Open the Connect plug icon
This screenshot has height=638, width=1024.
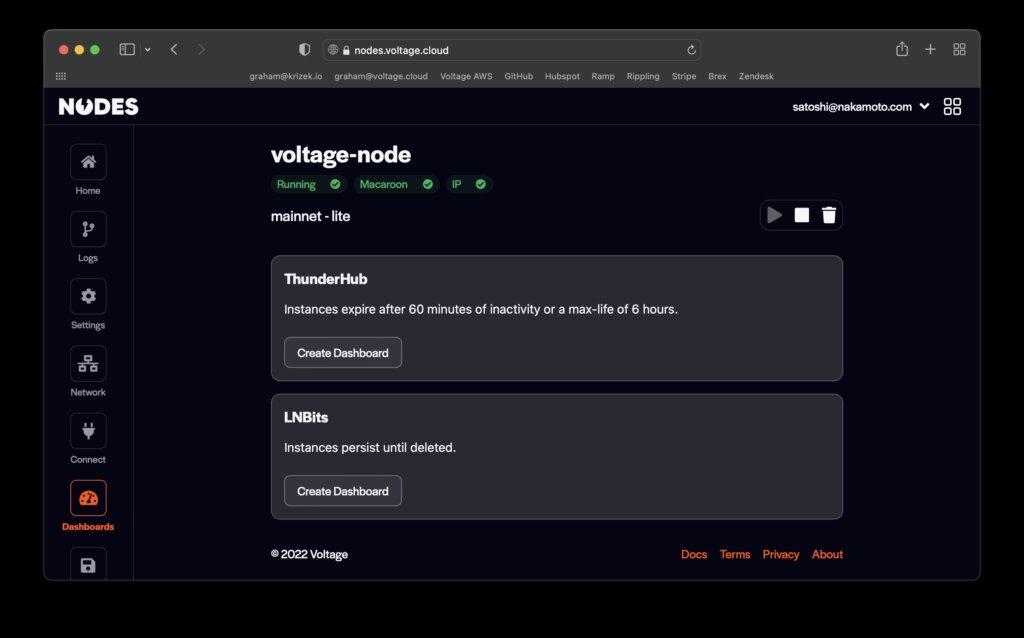tap(88, 431)
